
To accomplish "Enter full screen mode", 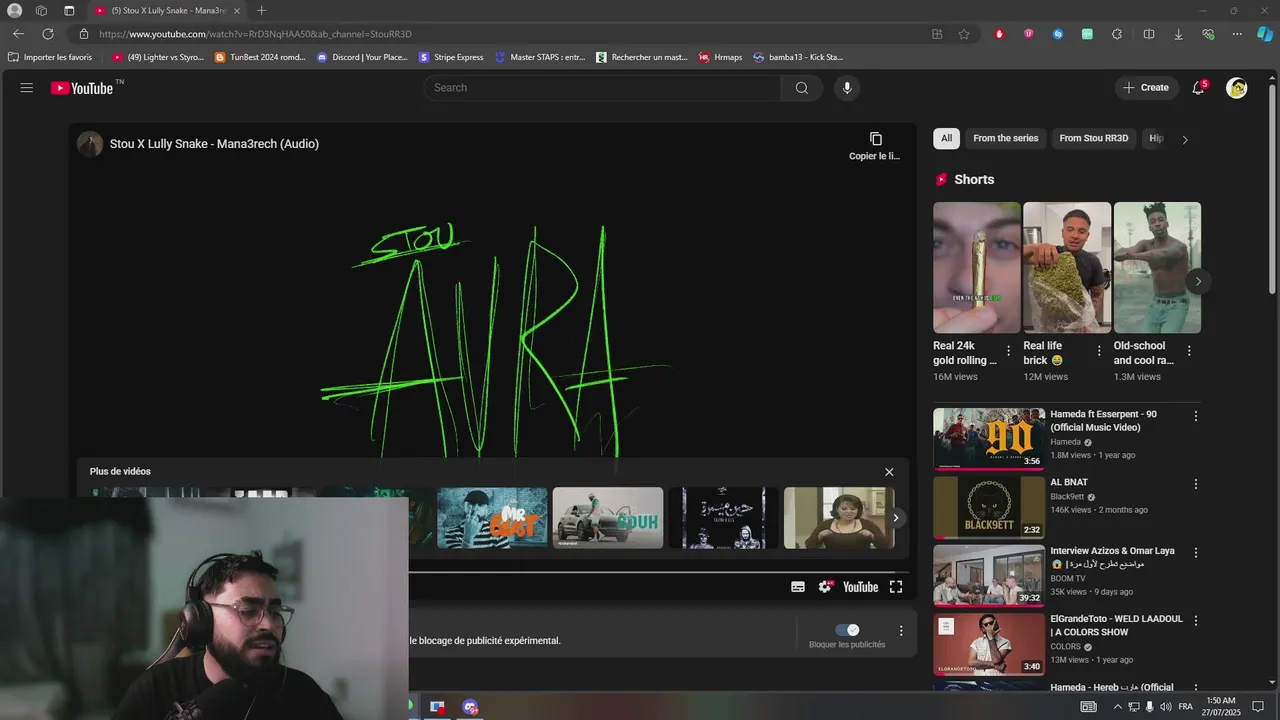I will click(896, 587).
